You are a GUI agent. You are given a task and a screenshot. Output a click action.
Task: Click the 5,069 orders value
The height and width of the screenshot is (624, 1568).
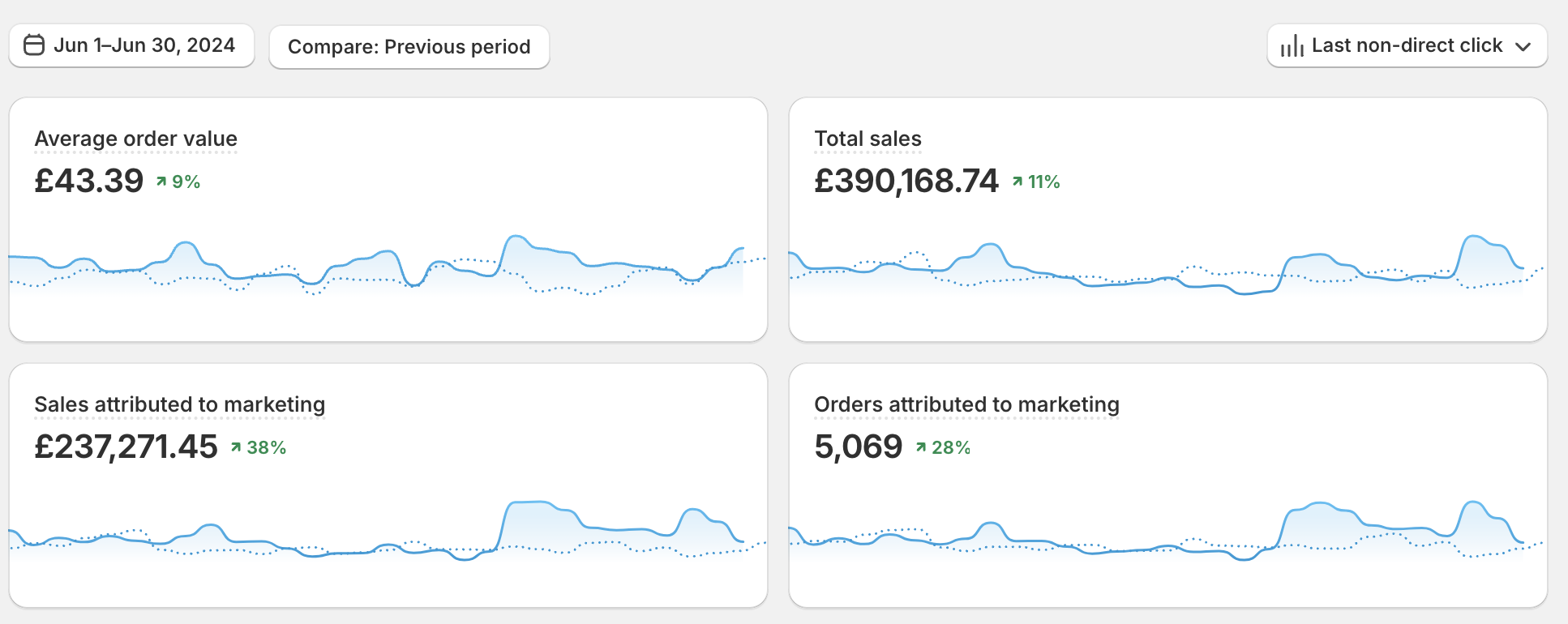pyautogui.click(x=858, y=447)
